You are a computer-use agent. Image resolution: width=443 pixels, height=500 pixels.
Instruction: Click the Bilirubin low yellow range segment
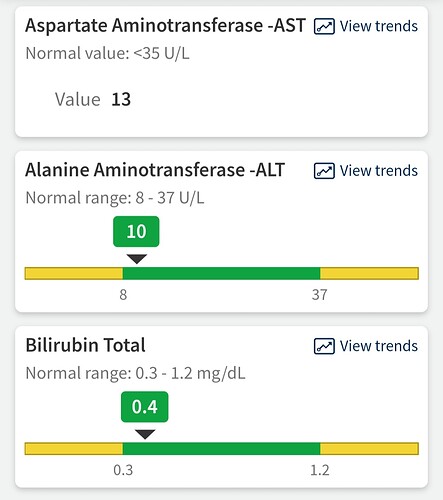[74, 449]
